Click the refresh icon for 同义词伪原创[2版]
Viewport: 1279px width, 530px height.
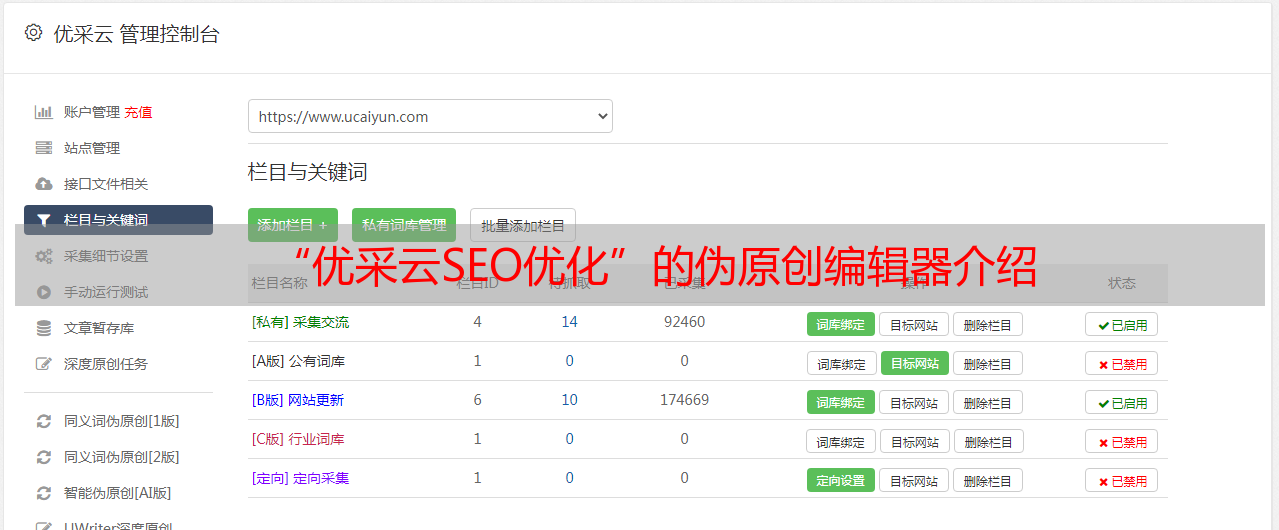coord(43,457)
